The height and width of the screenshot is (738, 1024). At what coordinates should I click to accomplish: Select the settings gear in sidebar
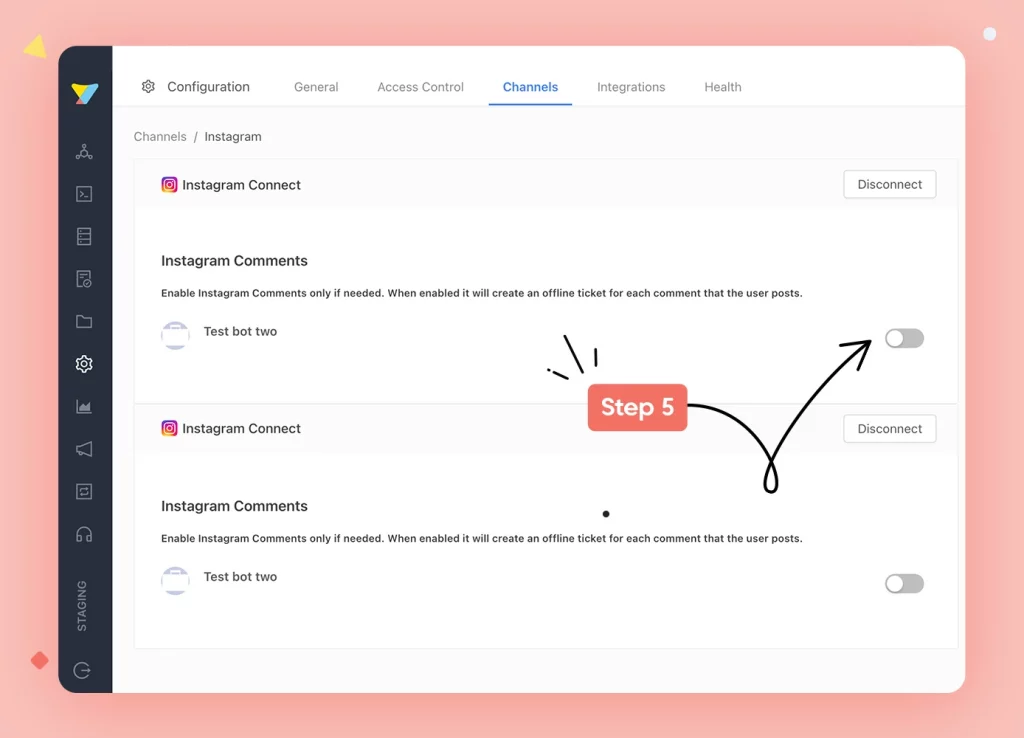[x=84, y=364]
